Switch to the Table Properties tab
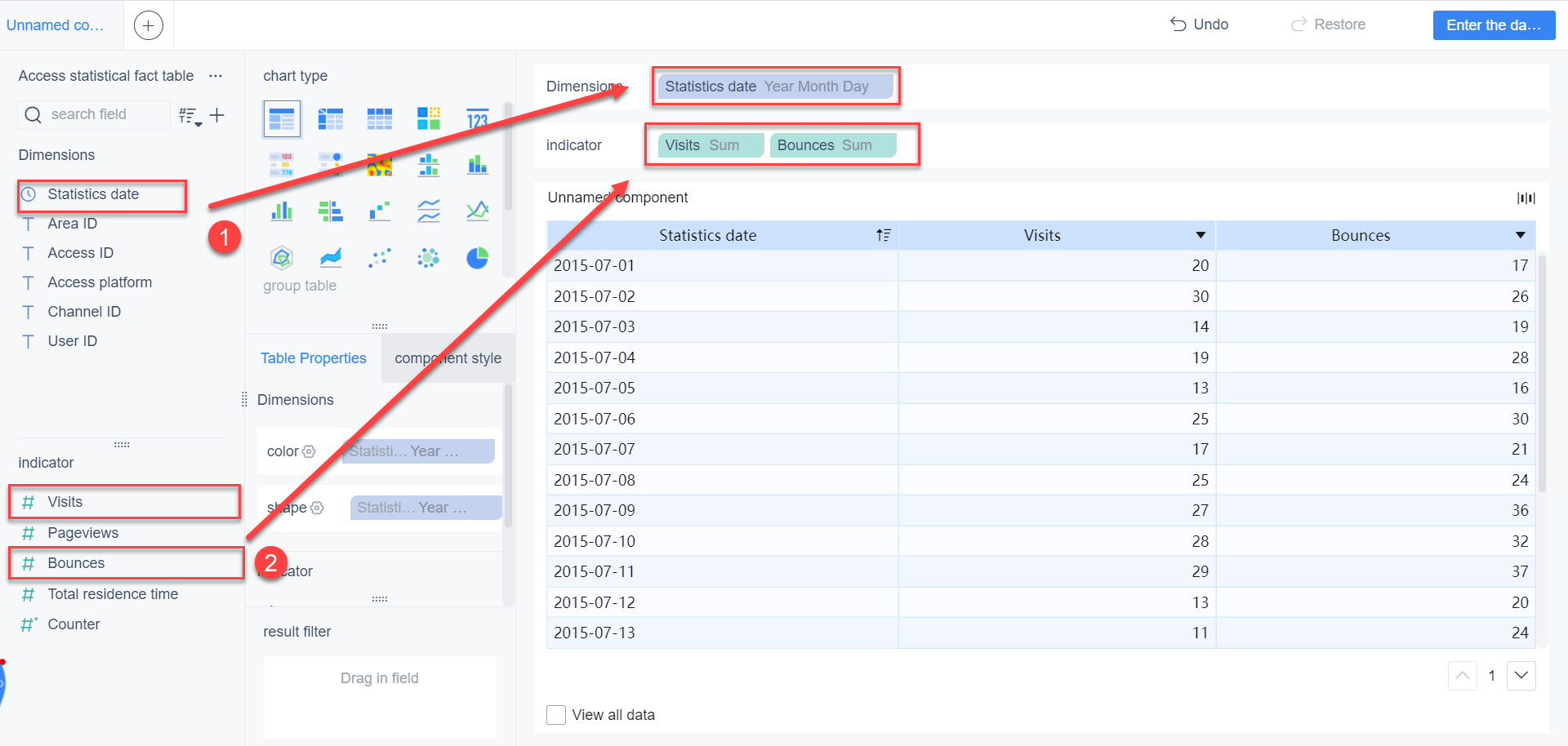 coord(314,358)
